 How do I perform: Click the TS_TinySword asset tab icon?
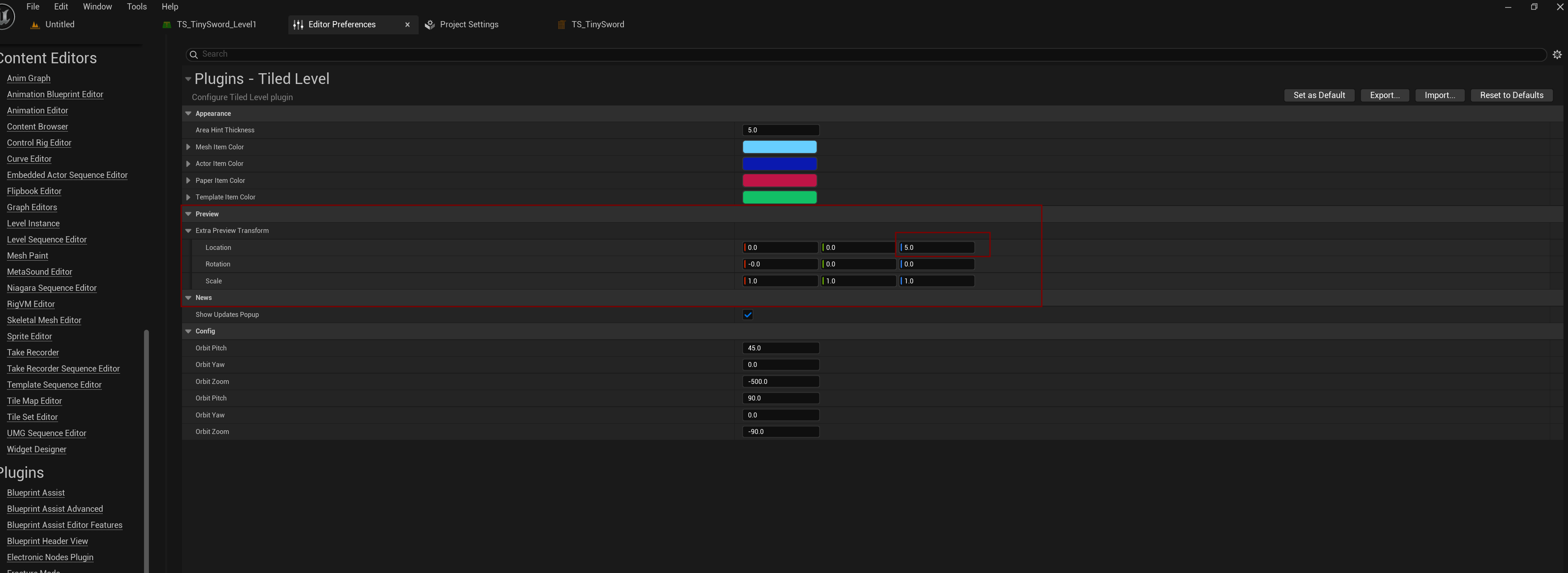click(561, 25)
